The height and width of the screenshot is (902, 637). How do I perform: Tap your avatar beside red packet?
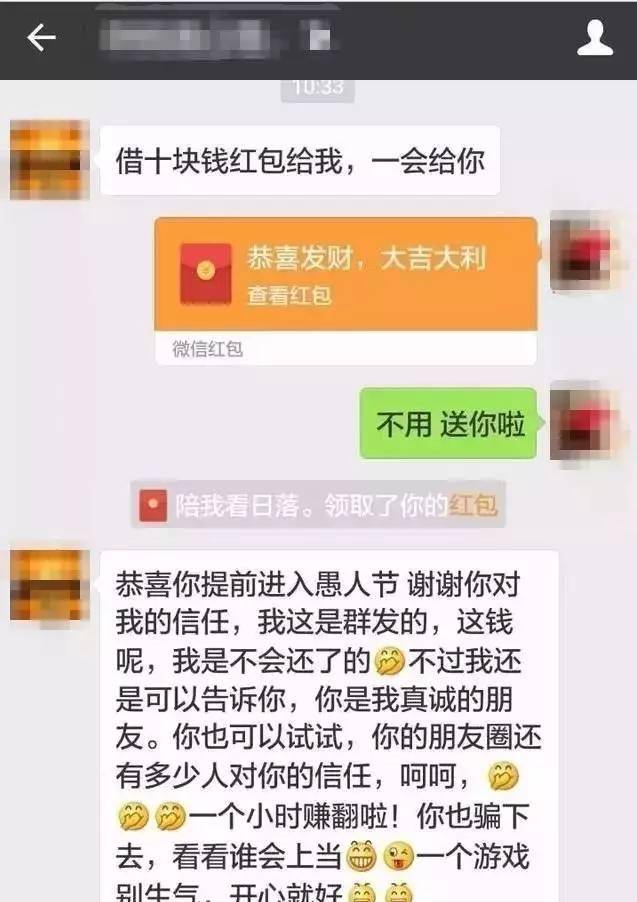(585, 251)
